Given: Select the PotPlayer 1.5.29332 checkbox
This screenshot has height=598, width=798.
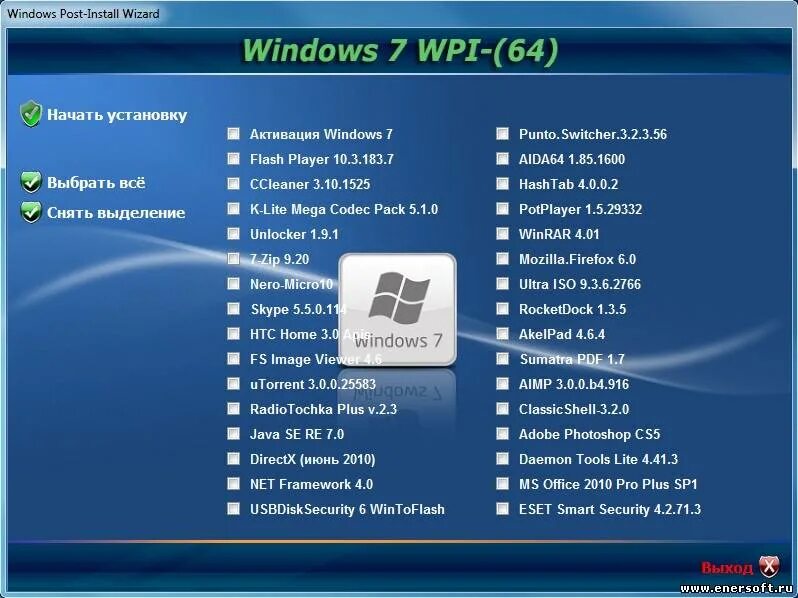Looking at the screenshot, I should point(502,209).
